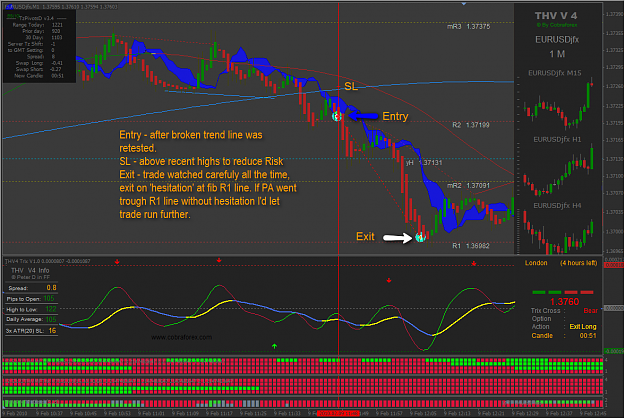Click the red 1.3760 price readout
Image resolution: width=625 pixels, height=419 pixels.
click(x=564, y=302)
